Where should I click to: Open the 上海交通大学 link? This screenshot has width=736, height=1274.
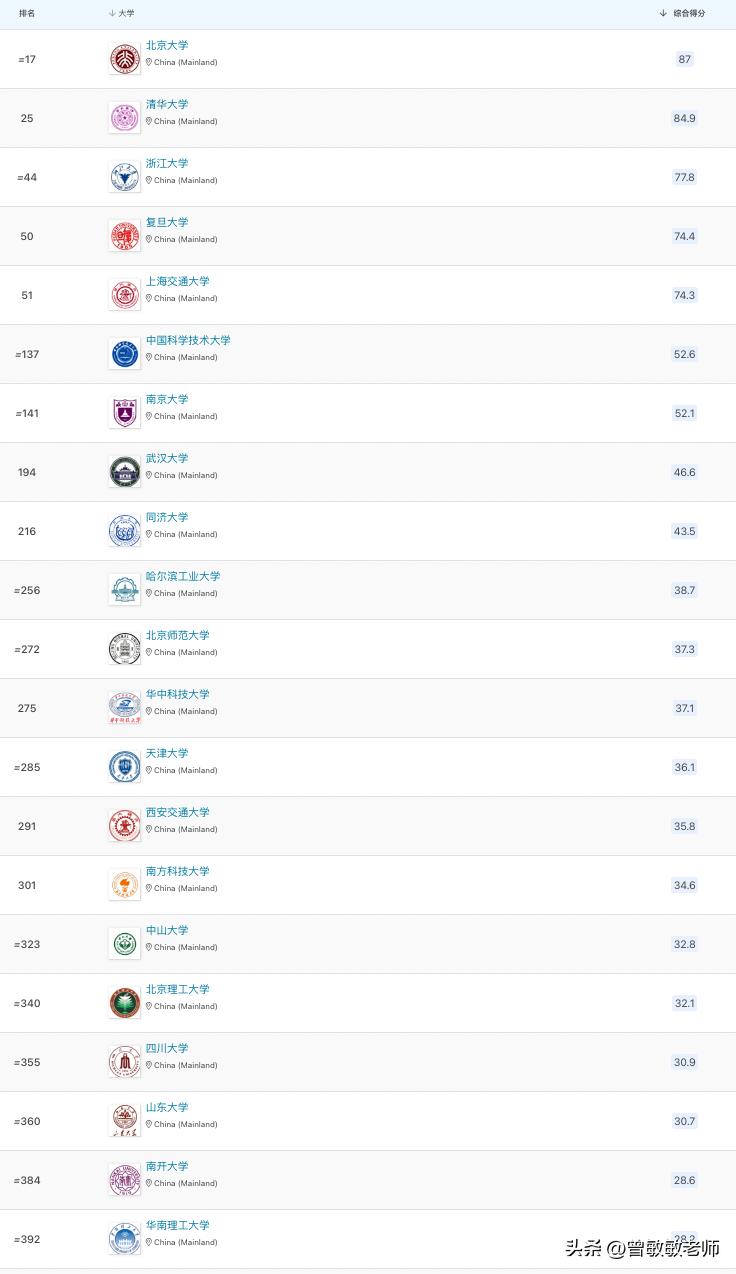[178, 281]
